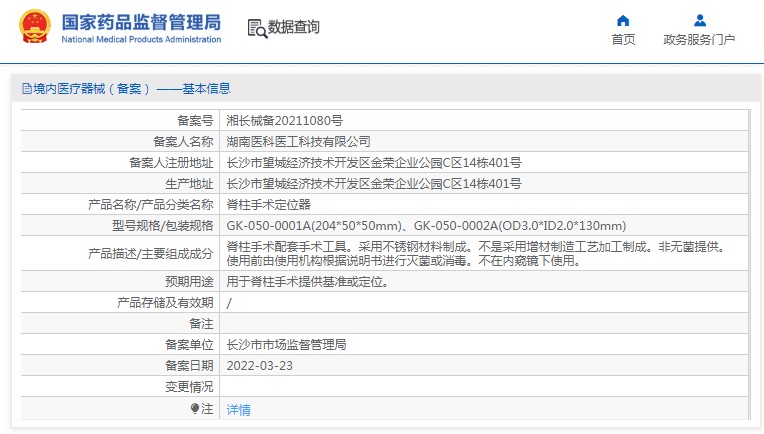Select product name 脊柱手术定位器
764x434 pixels.
pos(268,204)
